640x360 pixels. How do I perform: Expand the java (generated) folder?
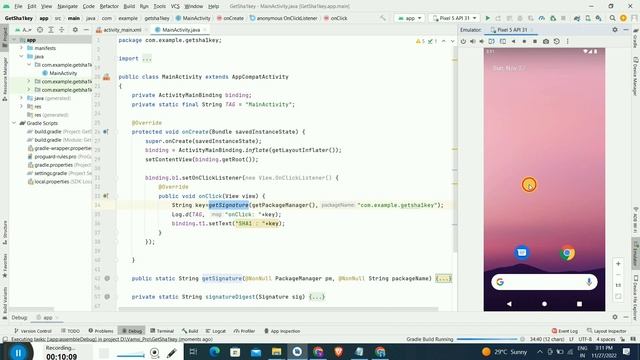click(x=22, y=98)
